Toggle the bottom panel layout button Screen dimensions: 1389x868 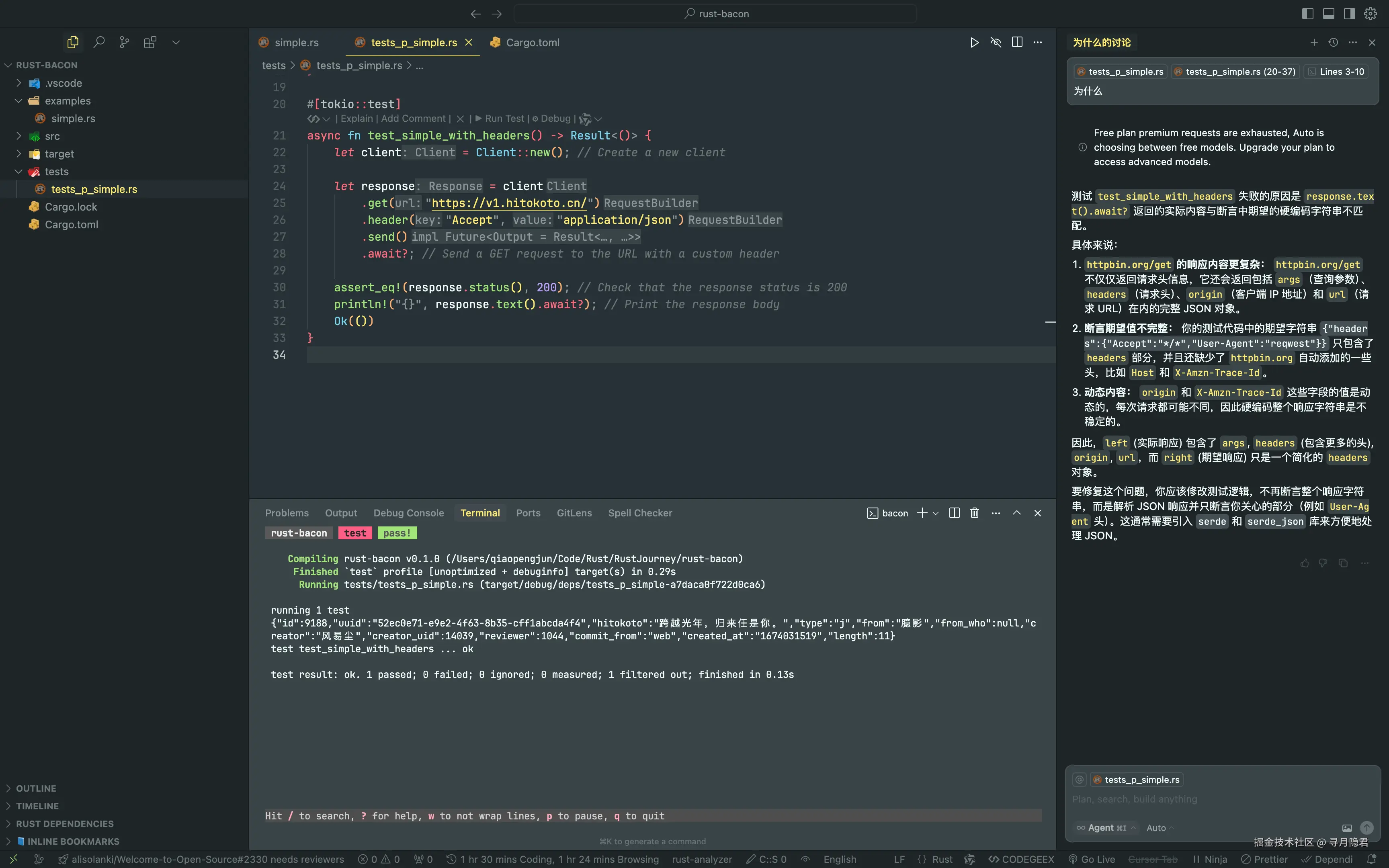click(1328, 13)
